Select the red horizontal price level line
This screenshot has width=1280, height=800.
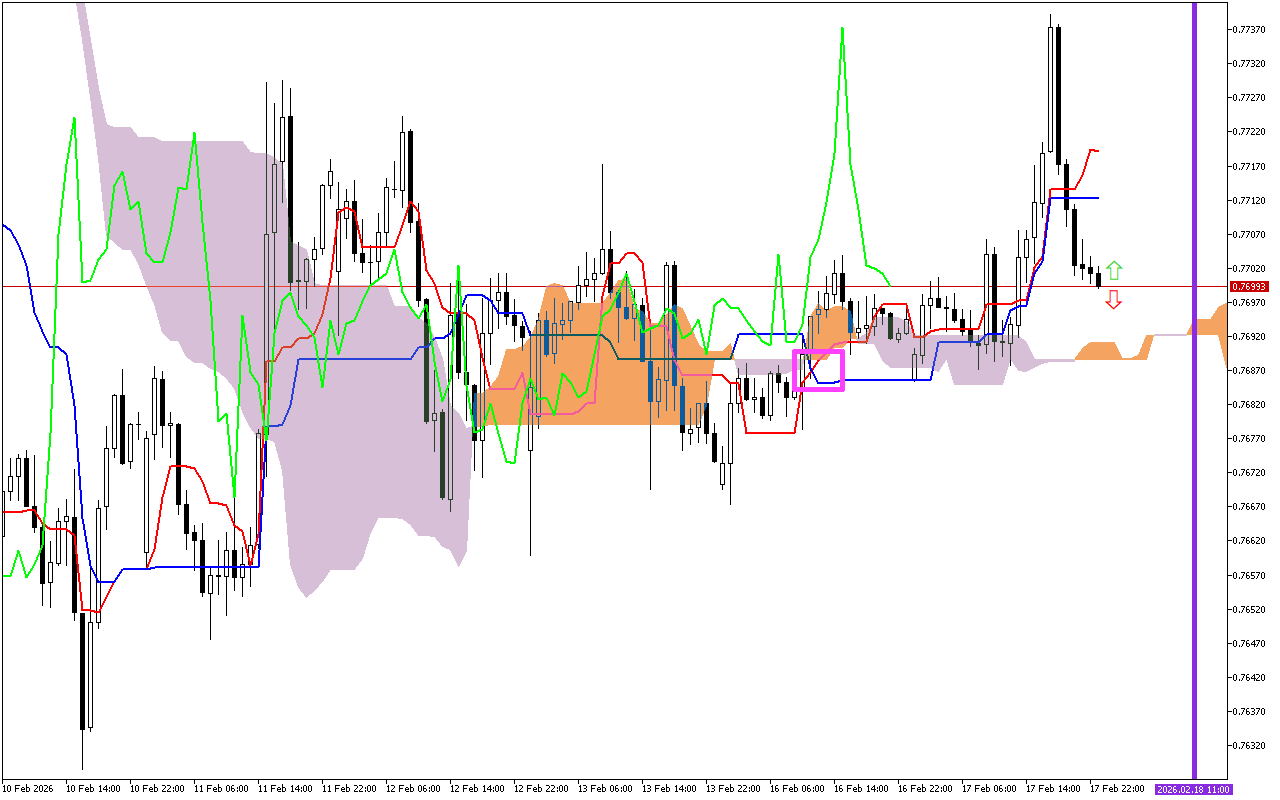click(x=600, y=286)
